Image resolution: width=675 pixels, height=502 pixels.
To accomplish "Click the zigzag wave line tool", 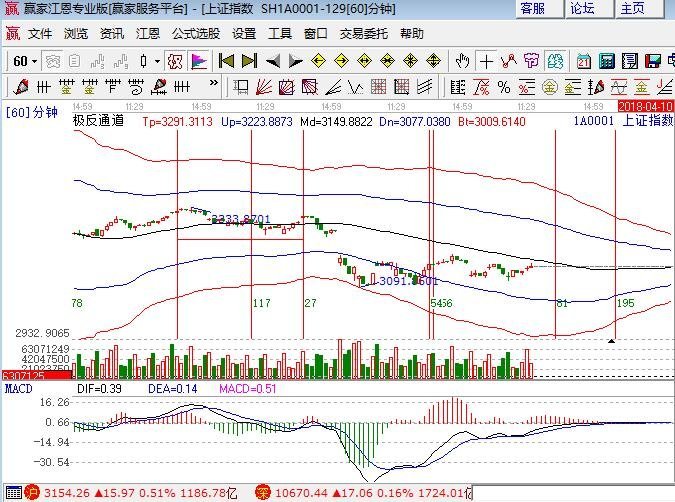I will pyautogui.click(x=356, y=87).
